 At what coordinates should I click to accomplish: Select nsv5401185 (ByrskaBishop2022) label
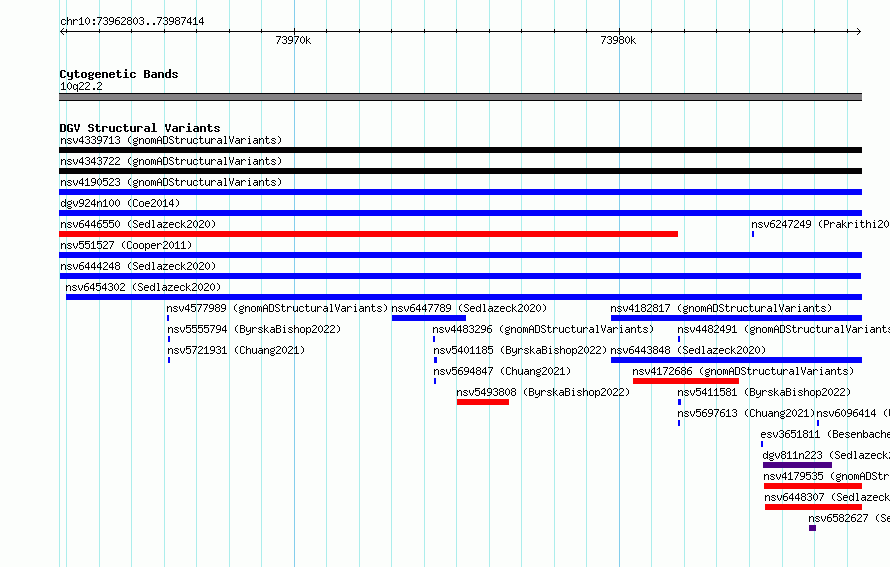click(520, 350)
